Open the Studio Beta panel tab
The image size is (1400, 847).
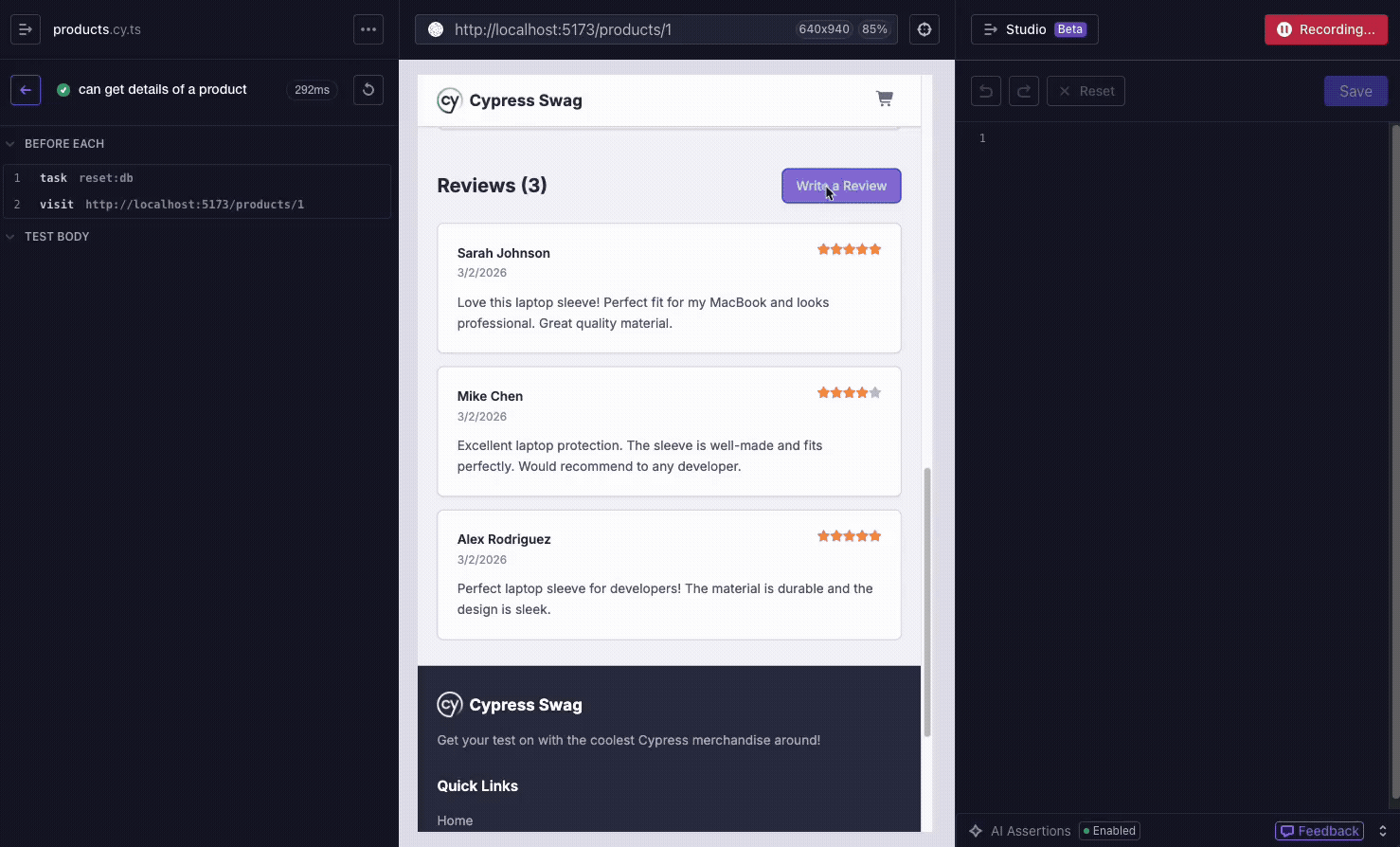[x=1034, y=29]
